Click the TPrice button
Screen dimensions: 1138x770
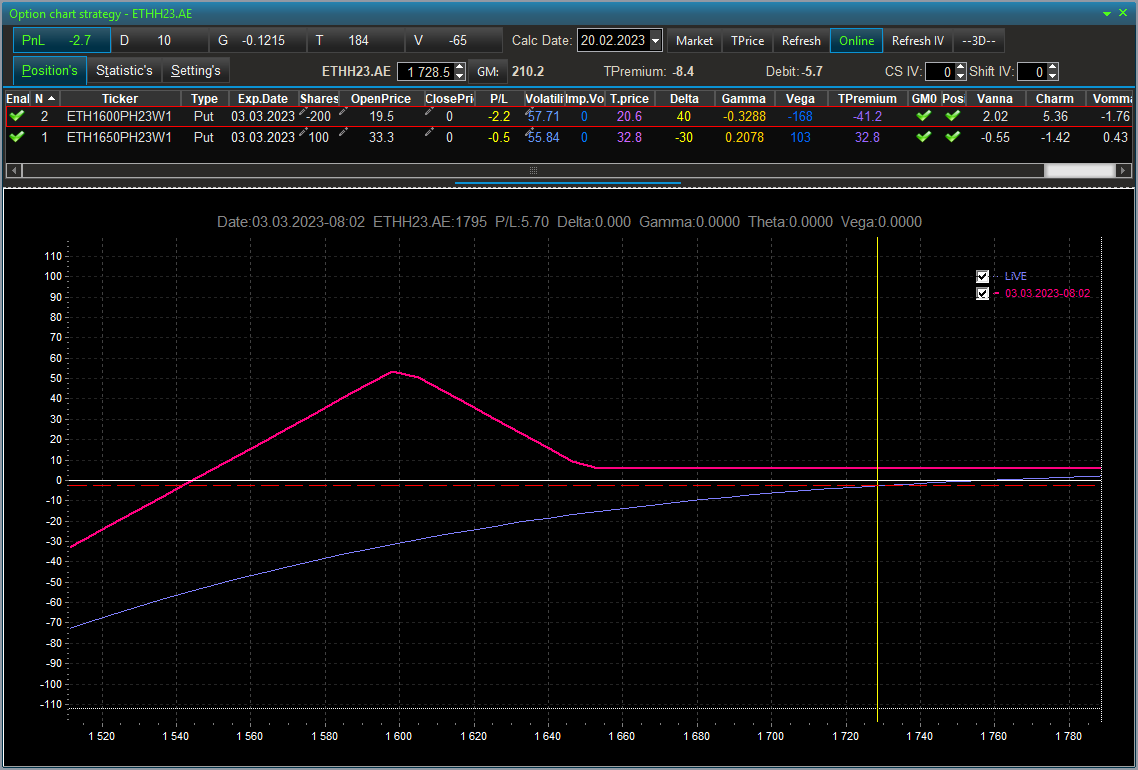pyautogui.click(x=748, y=41)
